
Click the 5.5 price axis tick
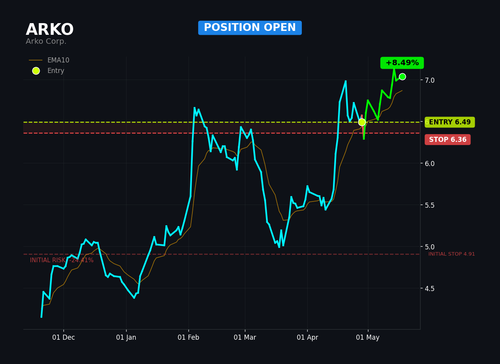[x=430, y=205]
